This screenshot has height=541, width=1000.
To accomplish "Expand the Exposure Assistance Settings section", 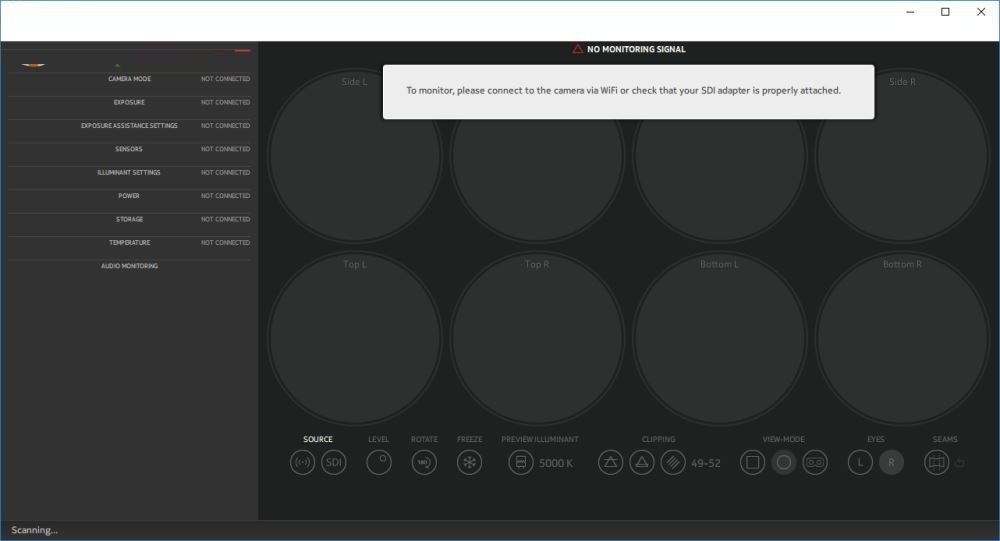I will click(129, 126).
